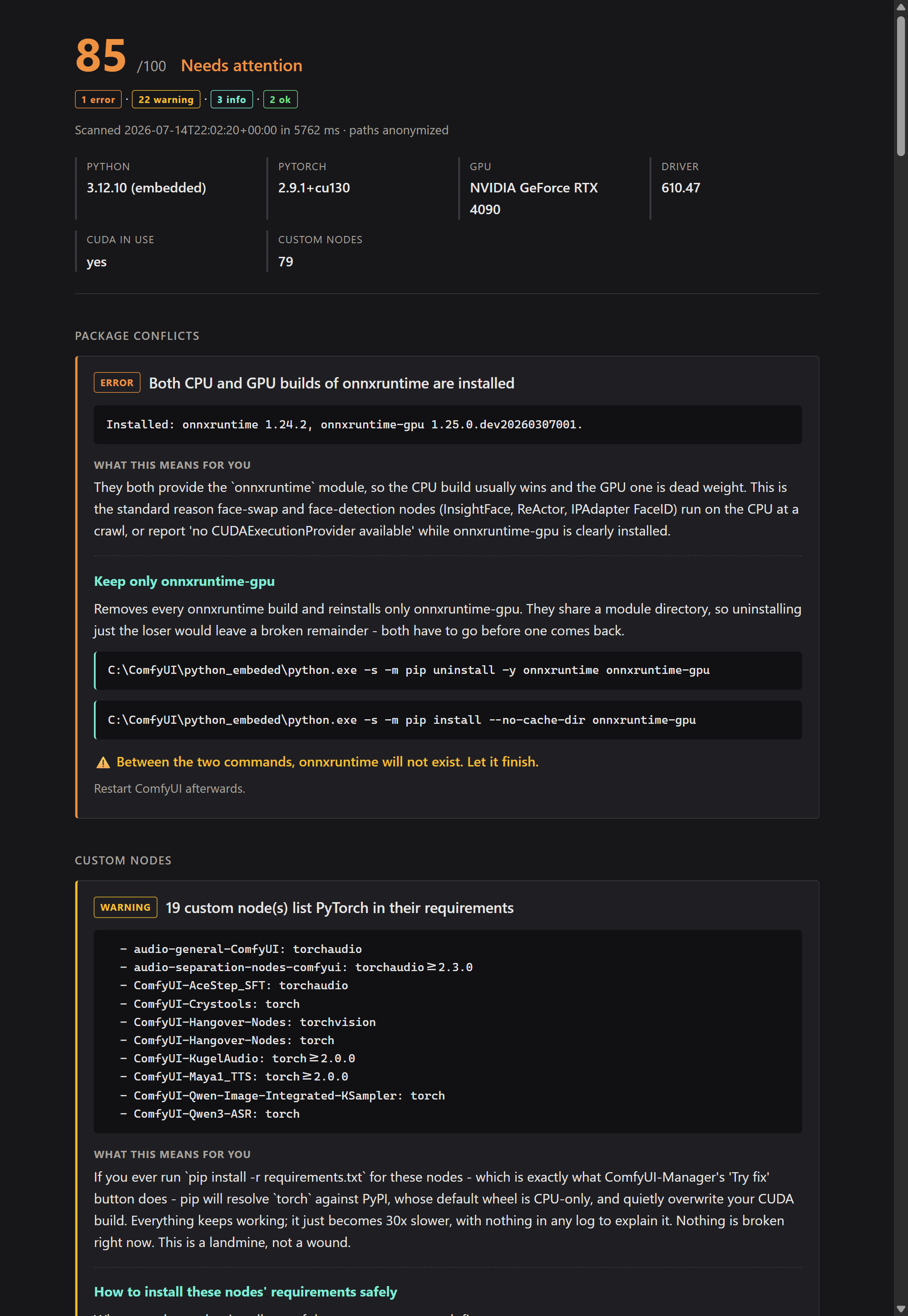Click the 'They both provide the onnxruntime module' paragraph
908x1316 pixels.
446,509
